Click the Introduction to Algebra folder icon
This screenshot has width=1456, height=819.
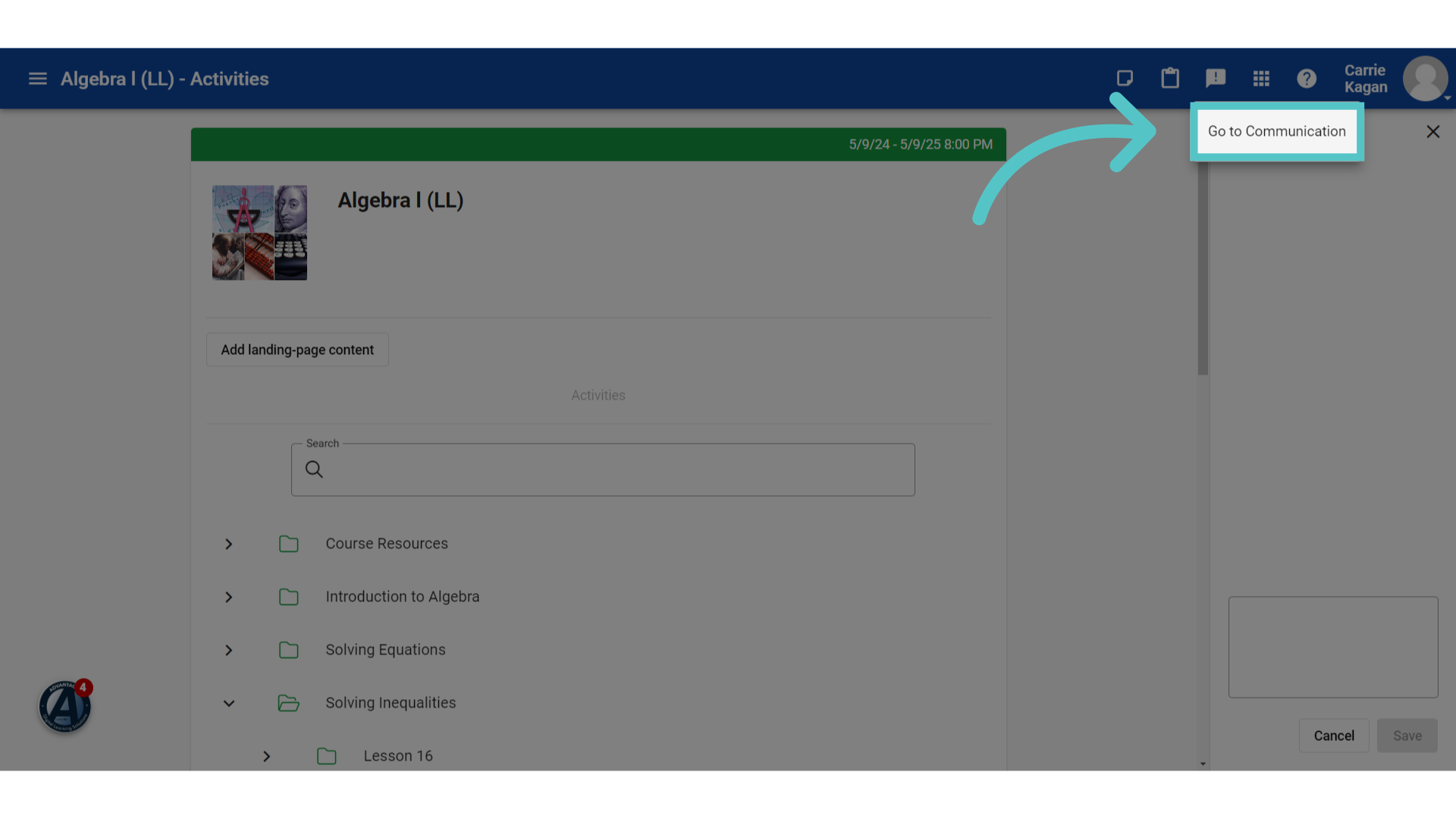pyautogui.click(x=288, y=597)
